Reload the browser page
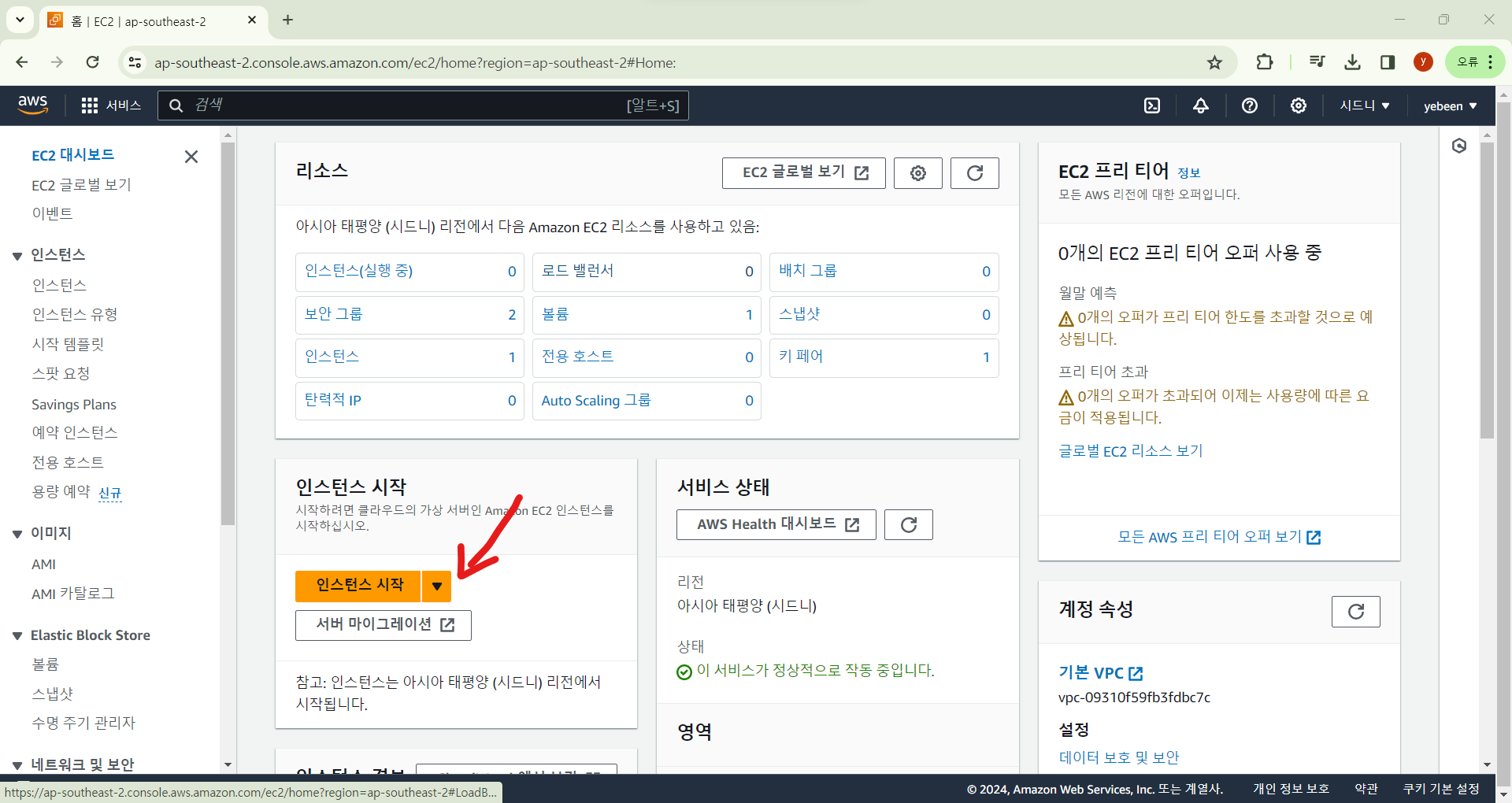The height and width of the screenshot is (803, 1512). pos(92,62)
